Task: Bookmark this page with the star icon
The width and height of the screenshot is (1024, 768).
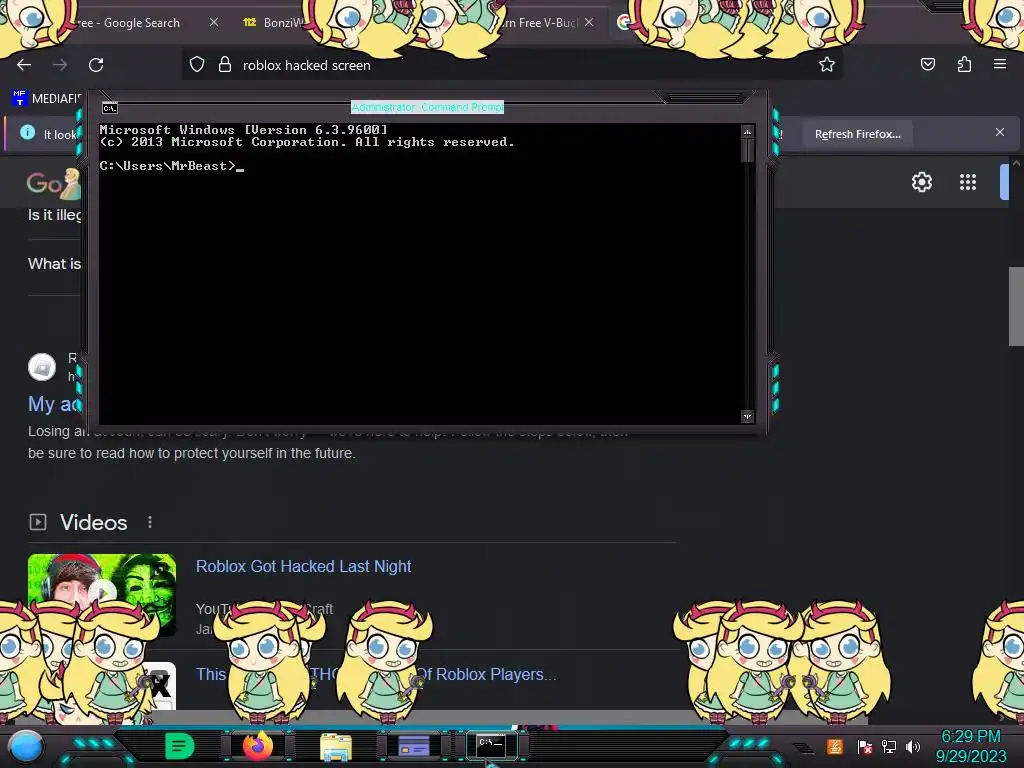Action: (827, 65)
